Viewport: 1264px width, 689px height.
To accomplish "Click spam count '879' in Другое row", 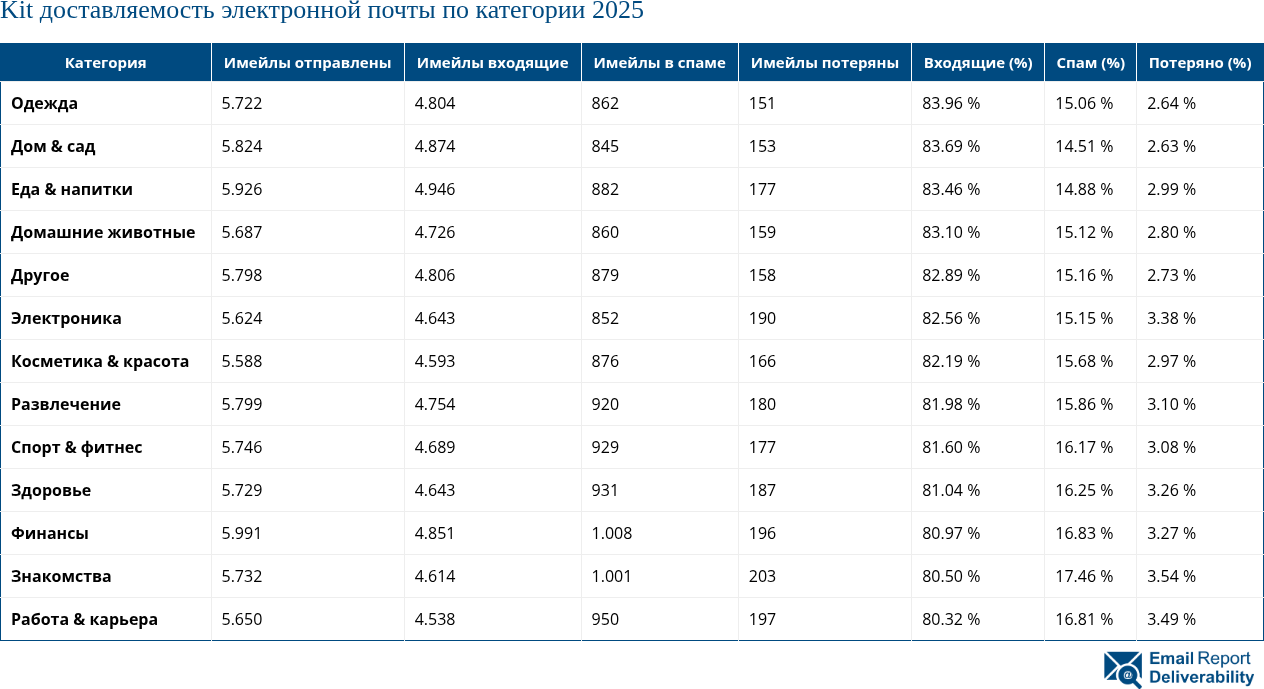I will coord(605,275).
